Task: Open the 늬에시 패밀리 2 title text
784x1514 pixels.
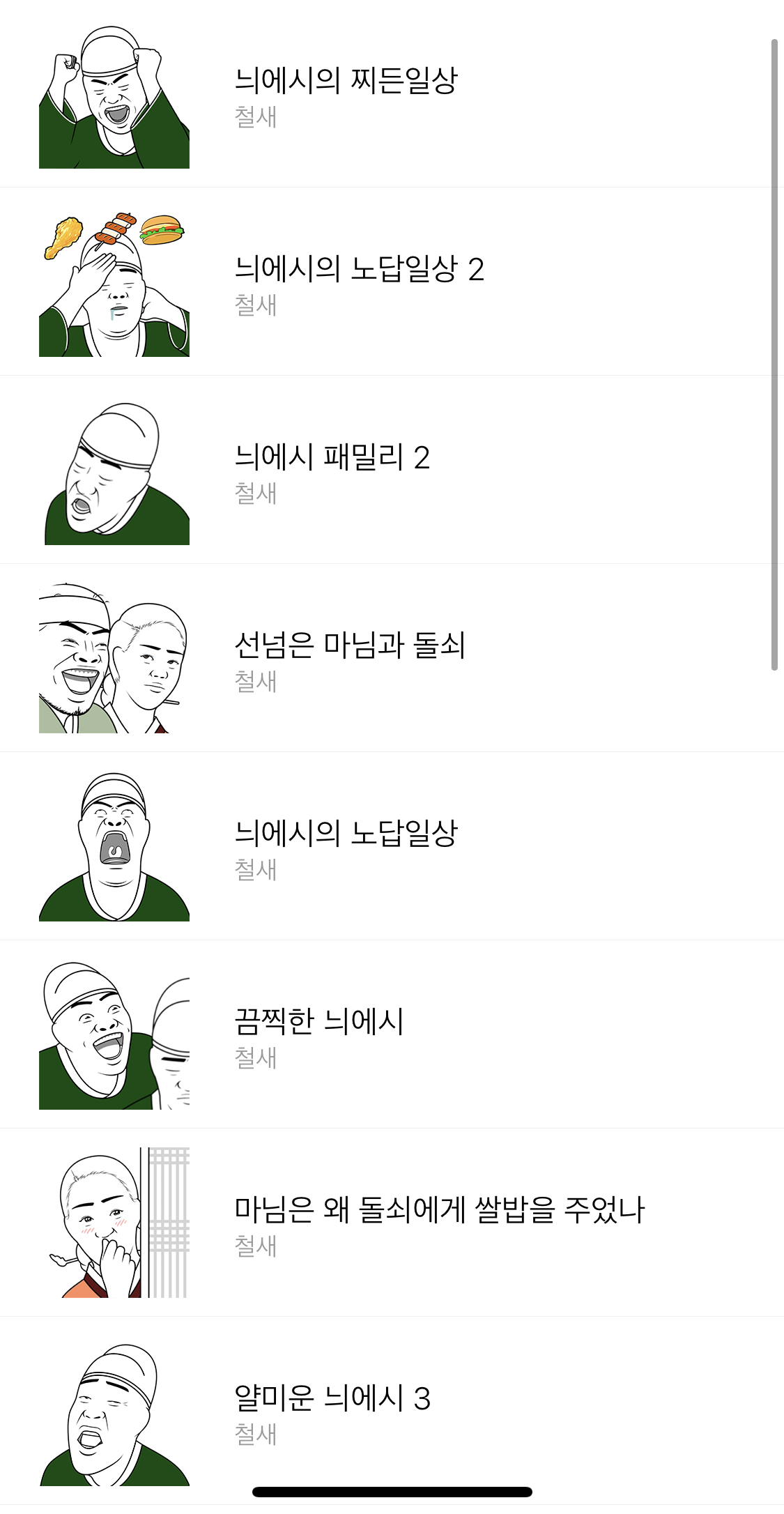Action: coord(332,457)
